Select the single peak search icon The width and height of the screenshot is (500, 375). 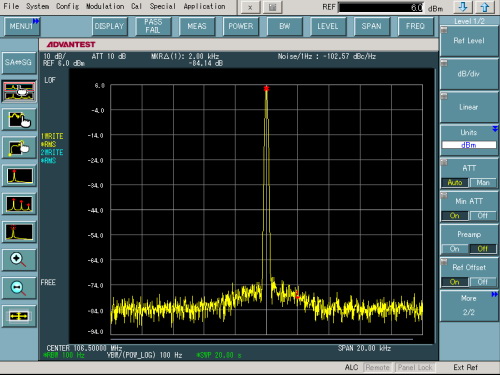click(20, 176)
